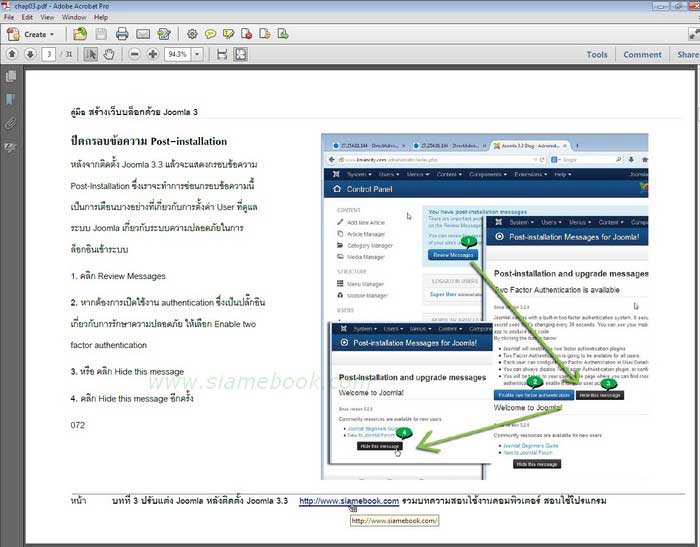Open the Signatures side panel

11,147
